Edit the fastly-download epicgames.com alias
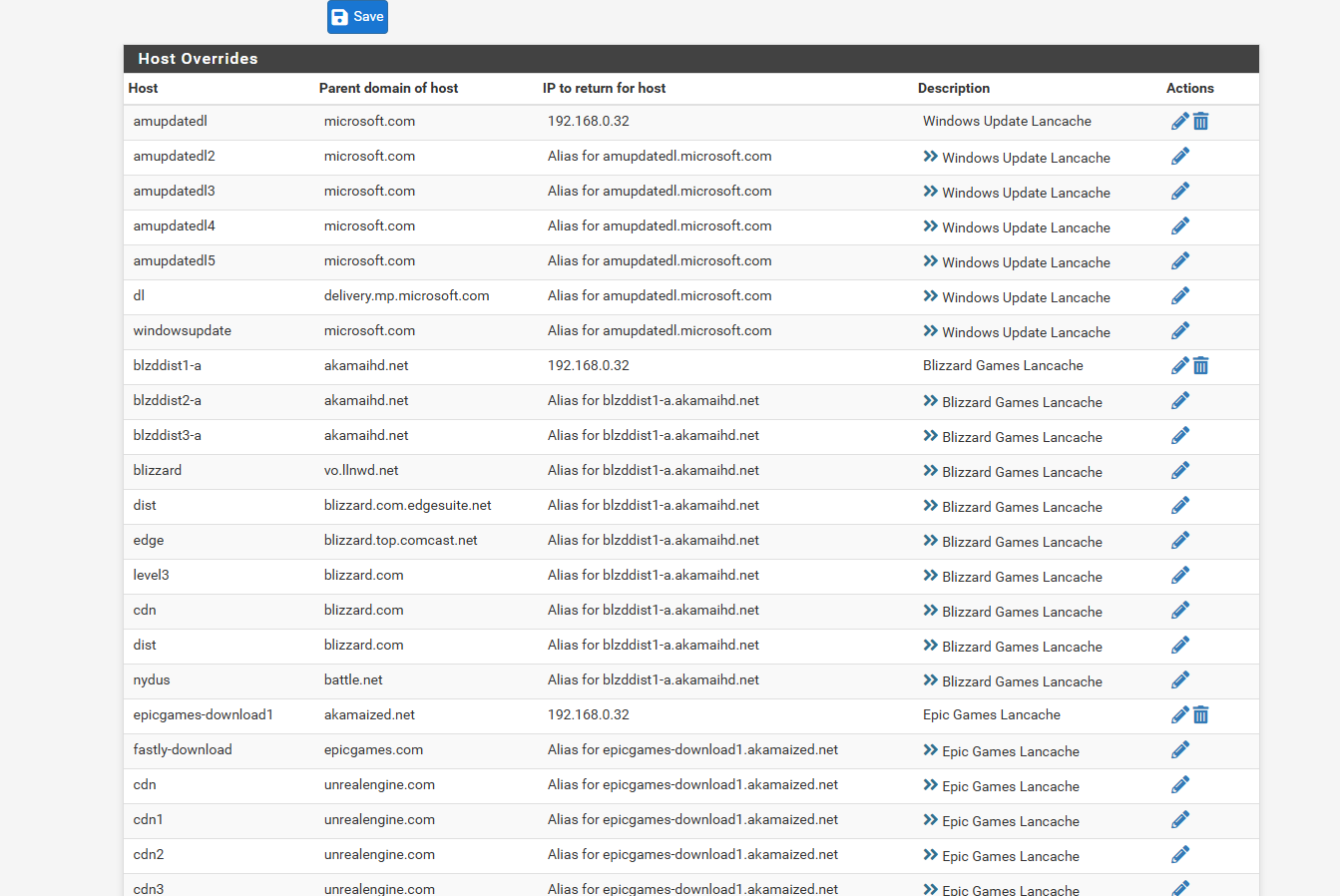This screenshot has height=896, width=1340. 1180,749
